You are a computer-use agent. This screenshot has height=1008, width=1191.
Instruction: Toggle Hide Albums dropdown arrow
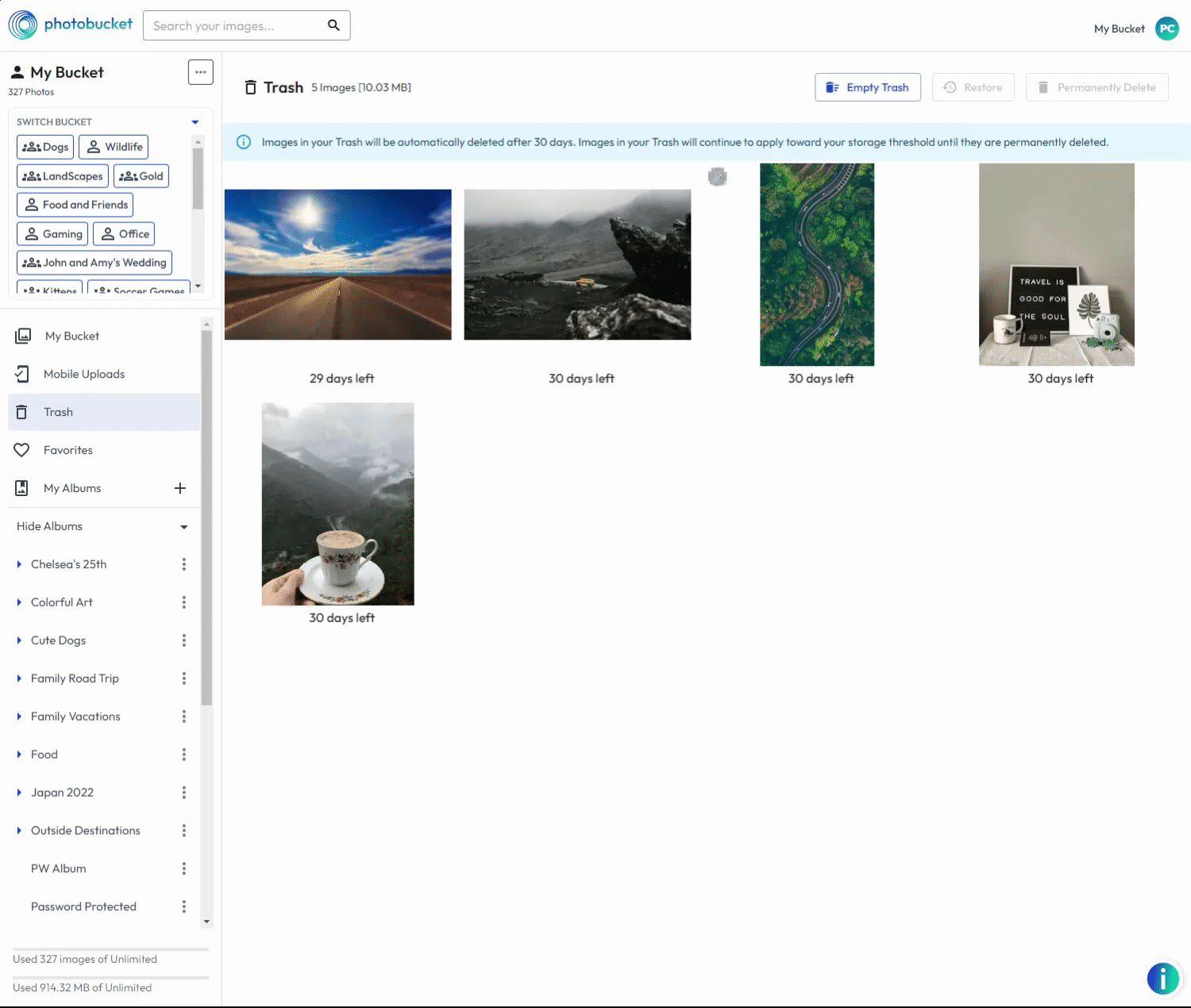(x=184, y=527)
